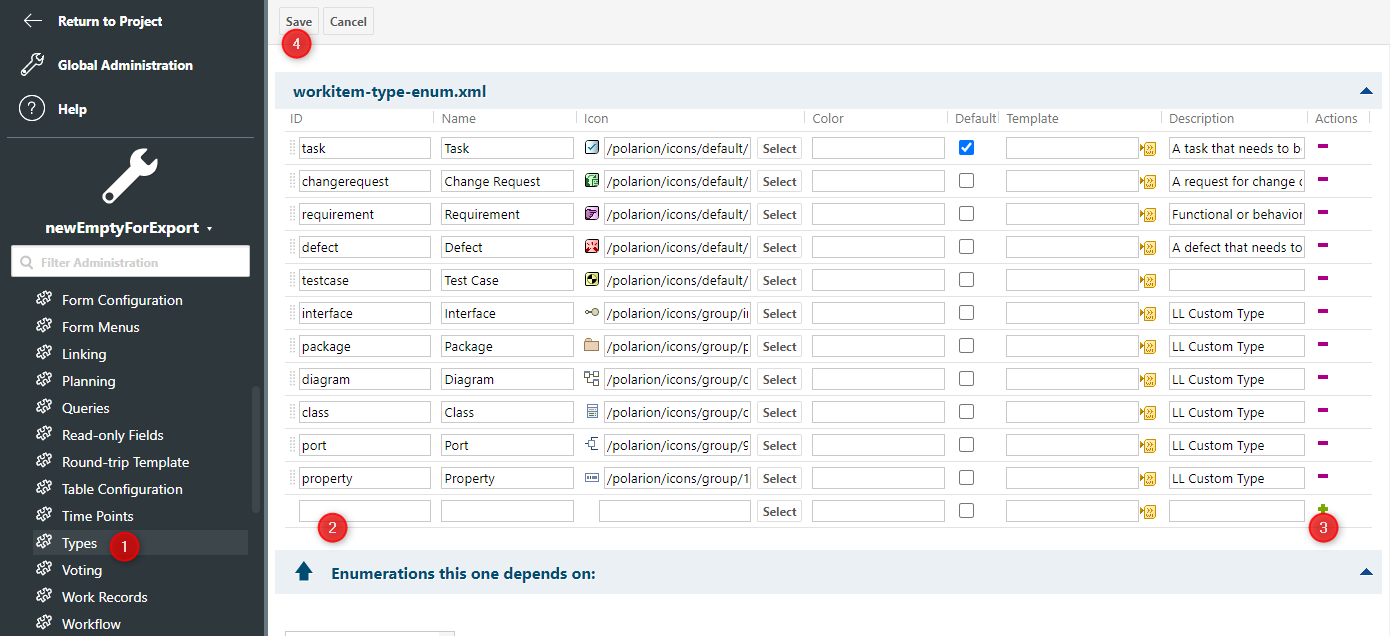Image resolution: width=1390 pixels, height=636 pixels.
Task: Click the red defect type icon preview
Action: pyautogui.click(x=591, y=246)
